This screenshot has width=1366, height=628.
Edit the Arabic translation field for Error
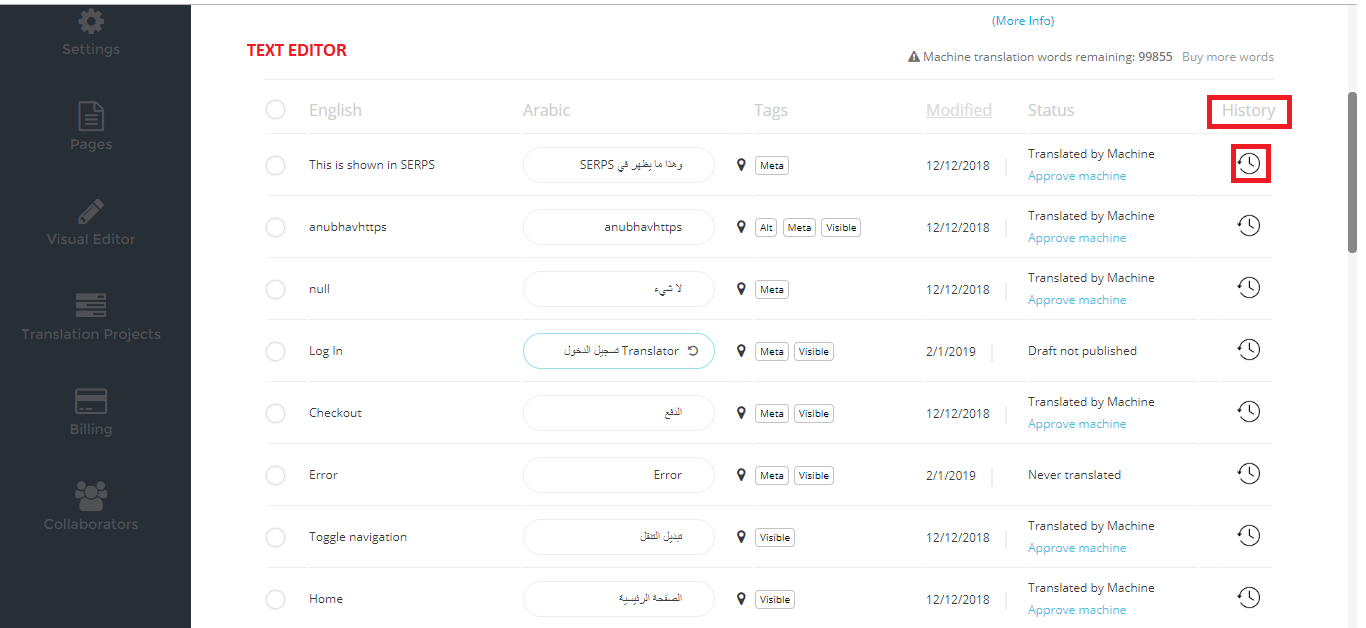point(618,475)
